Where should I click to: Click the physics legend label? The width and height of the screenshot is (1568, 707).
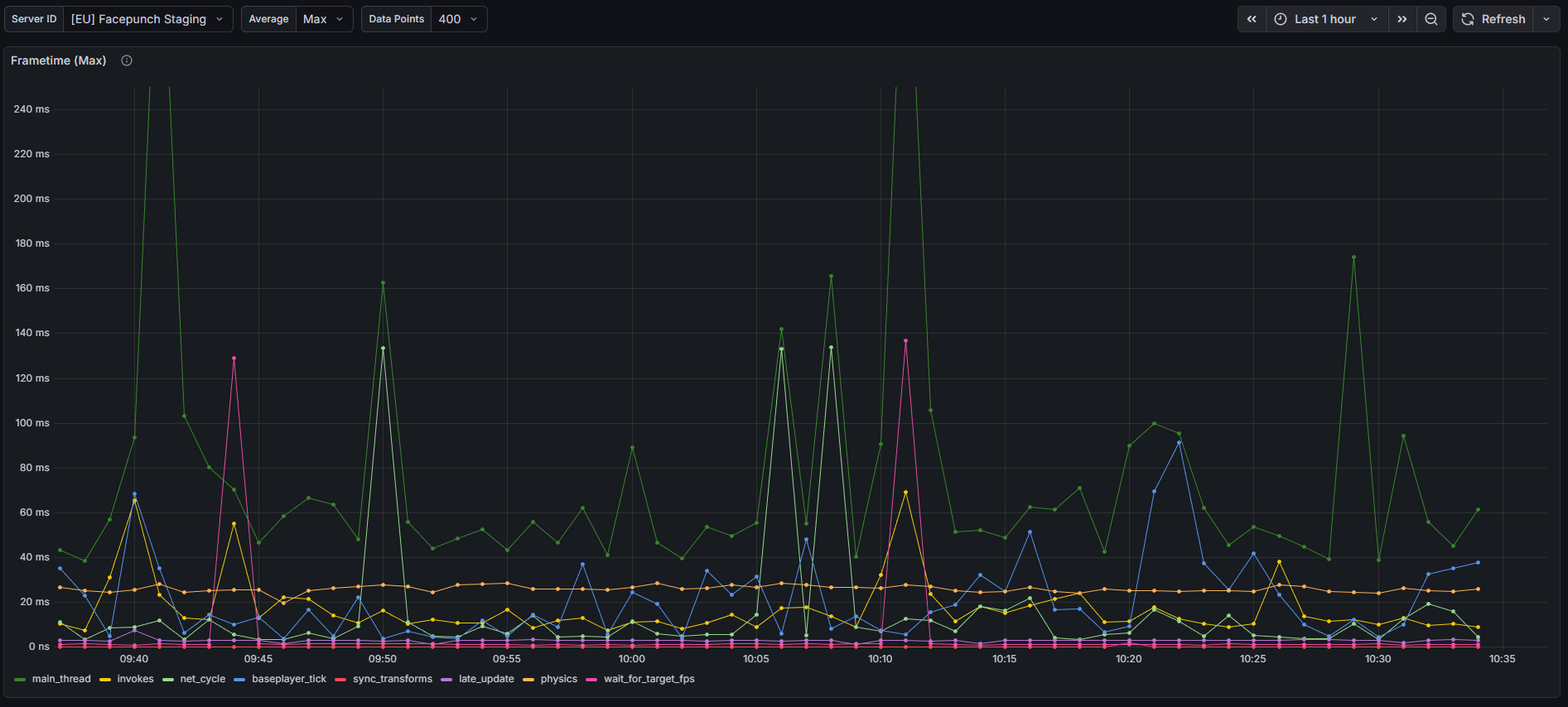558,679
